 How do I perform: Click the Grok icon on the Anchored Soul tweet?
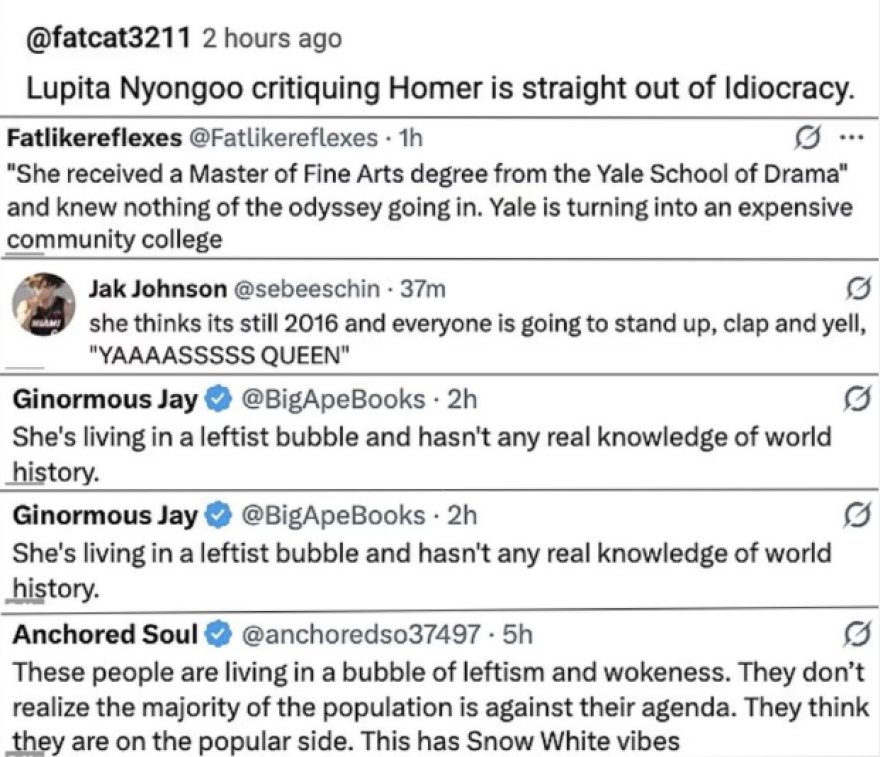point(858,634)
